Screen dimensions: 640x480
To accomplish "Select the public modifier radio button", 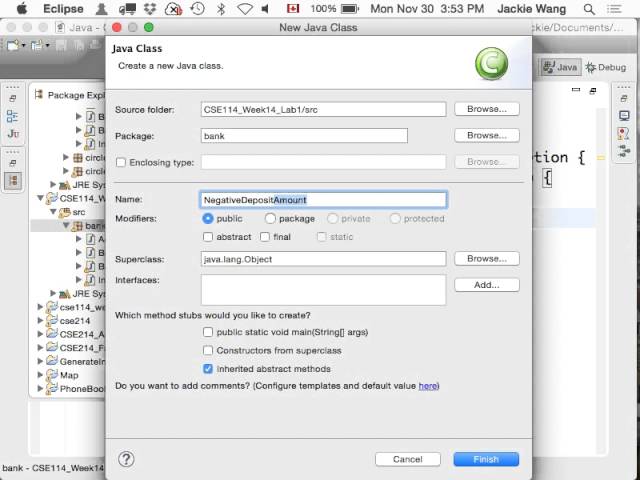I will 208,218.
